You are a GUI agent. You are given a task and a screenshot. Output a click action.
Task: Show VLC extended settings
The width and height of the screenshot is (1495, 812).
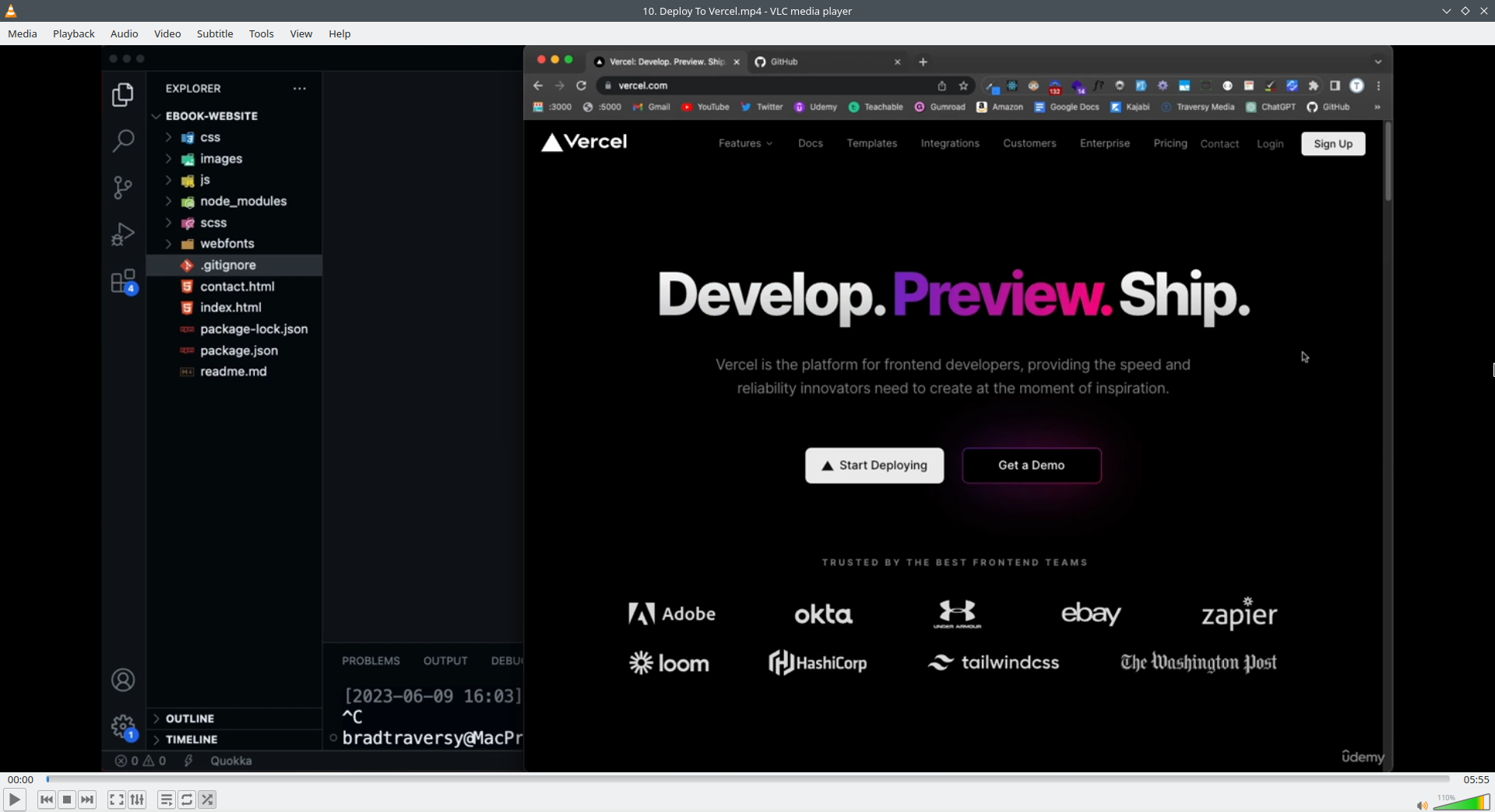click(x=137, y=800)
